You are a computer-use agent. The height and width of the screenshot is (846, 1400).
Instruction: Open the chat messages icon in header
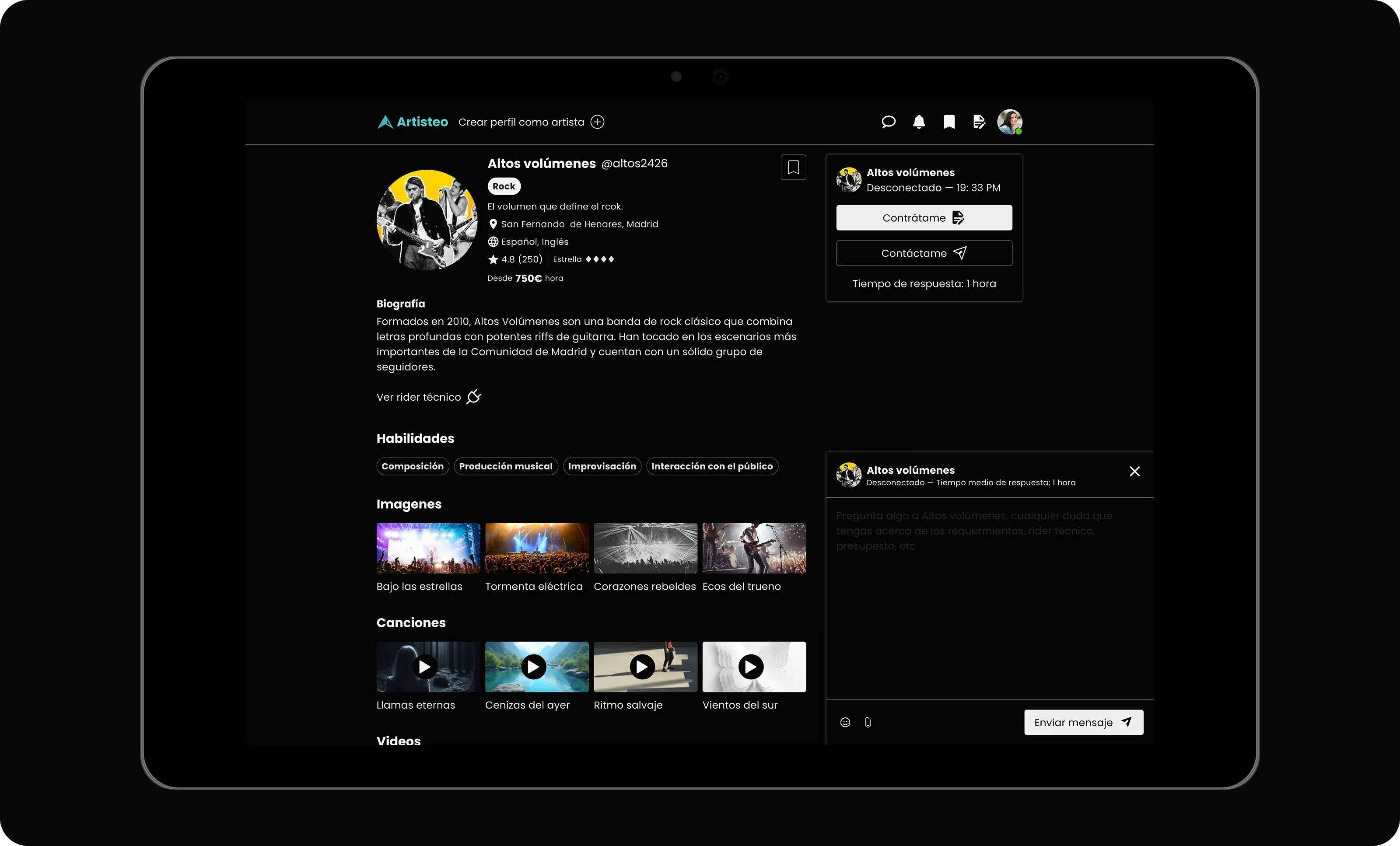888,122
